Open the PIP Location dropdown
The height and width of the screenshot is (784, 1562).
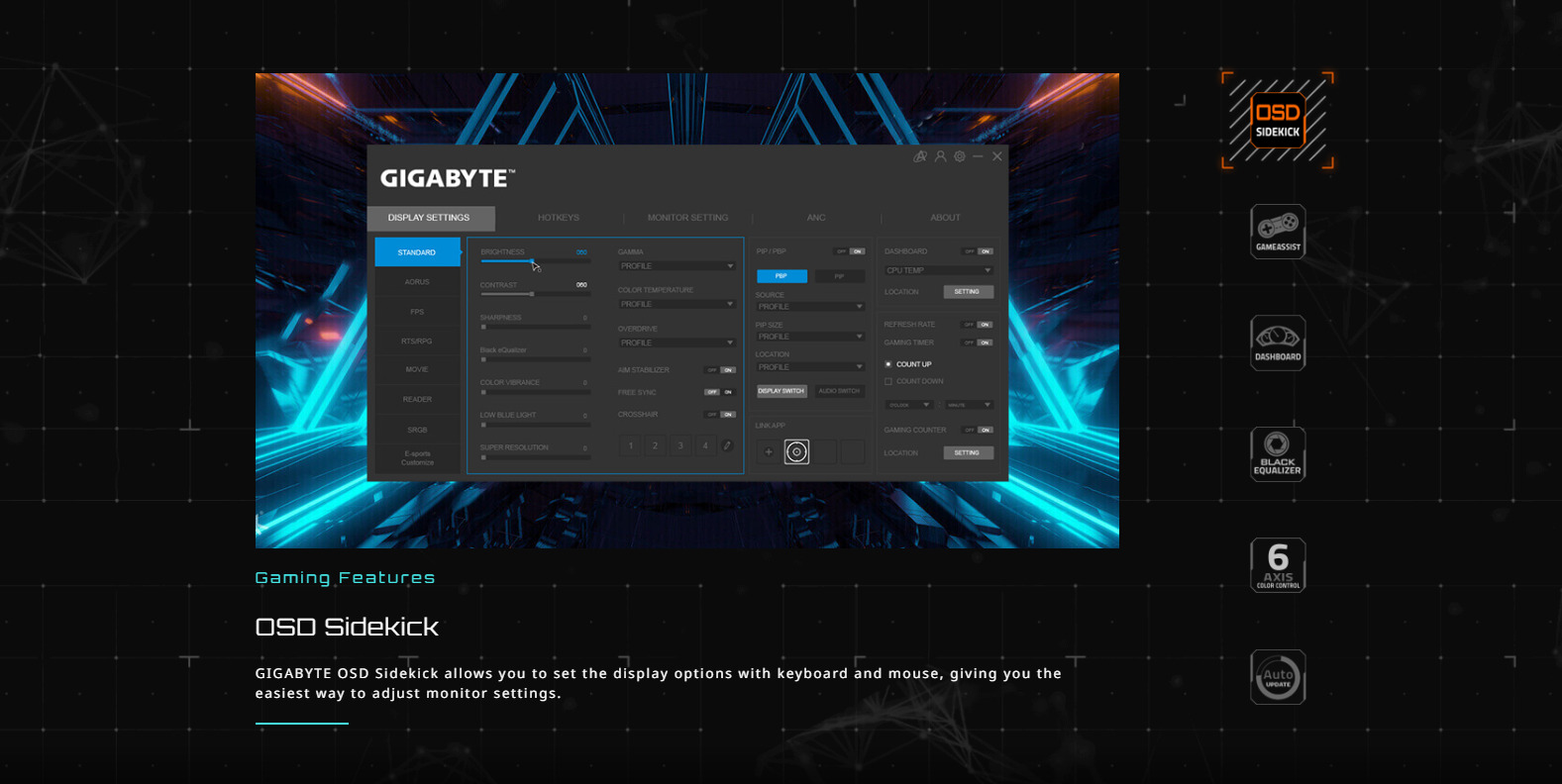(810, 367)
